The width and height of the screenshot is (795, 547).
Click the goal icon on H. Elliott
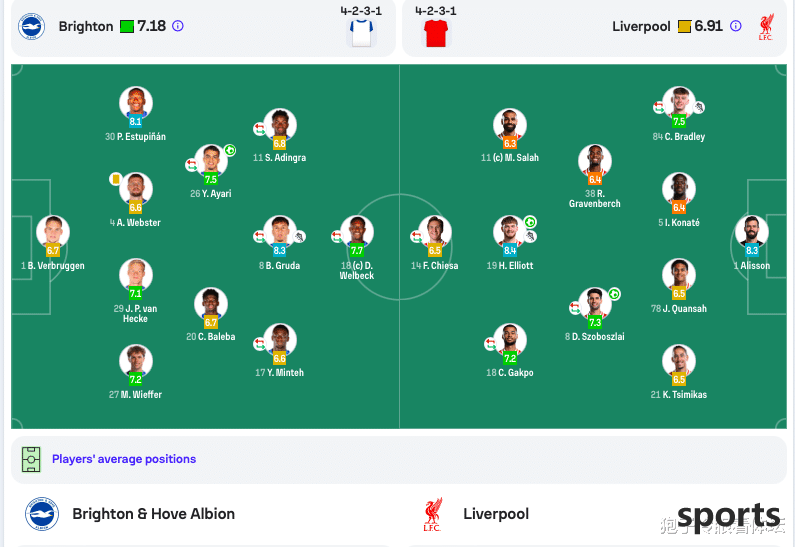pos(530,222)
